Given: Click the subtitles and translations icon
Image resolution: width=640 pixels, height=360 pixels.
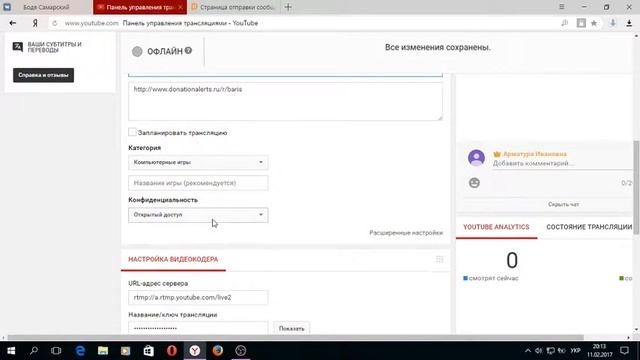Looking at the screenshot, I should [x=18, y=47].
